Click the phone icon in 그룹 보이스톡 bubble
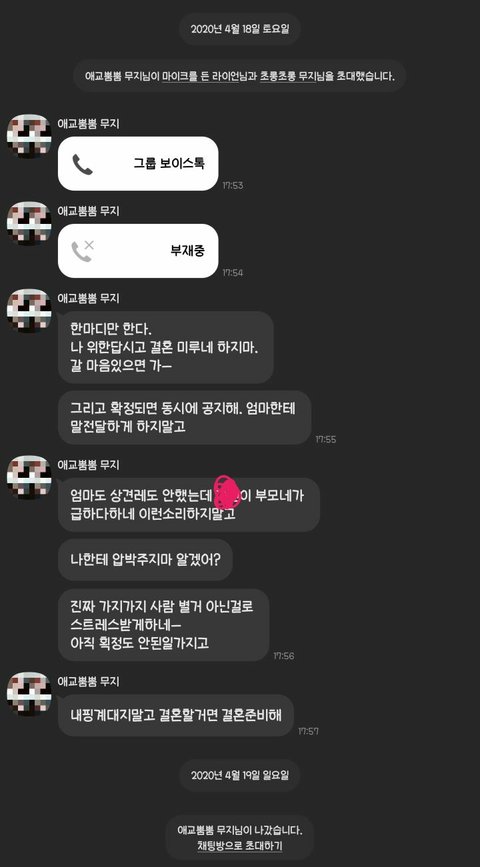 [82, 164]
